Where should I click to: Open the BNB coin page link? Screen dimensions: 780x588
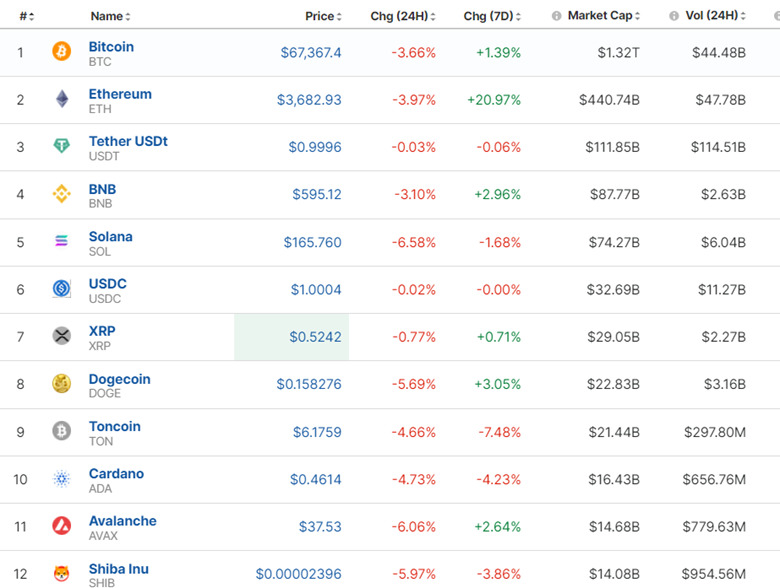102,189
